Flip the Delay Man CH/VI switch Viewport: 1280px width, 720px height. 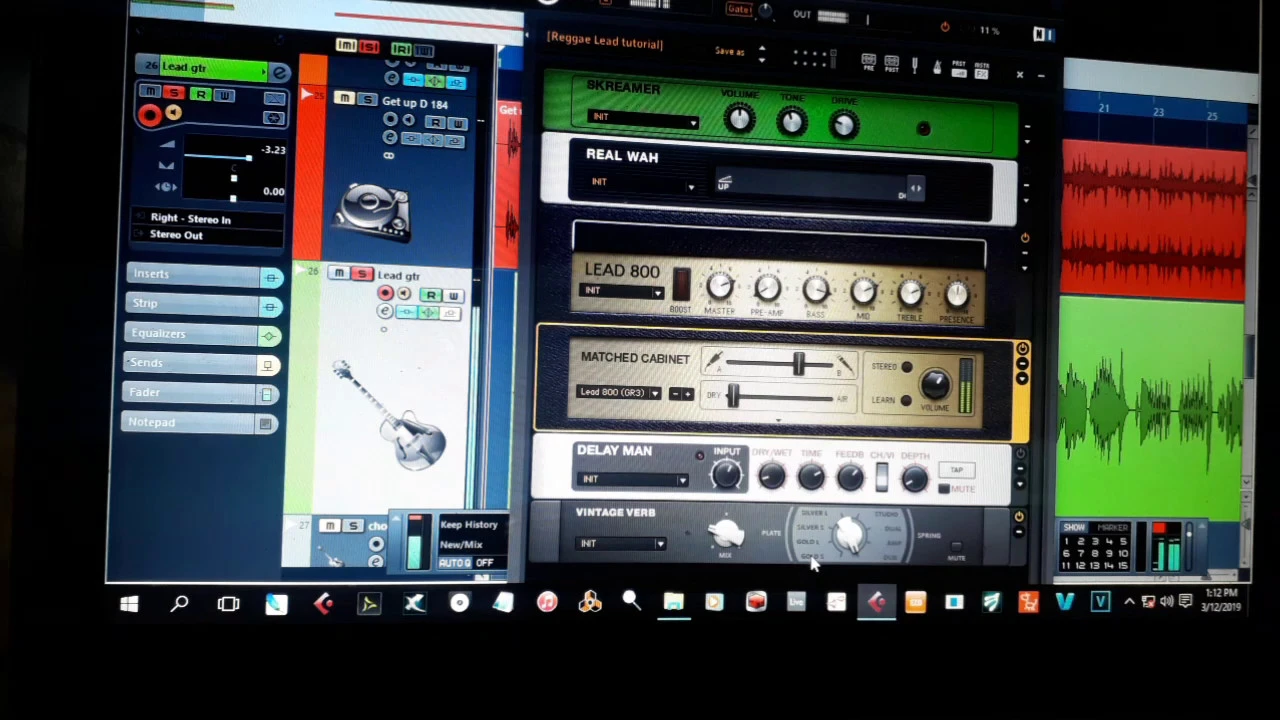(x=881, y=477)
